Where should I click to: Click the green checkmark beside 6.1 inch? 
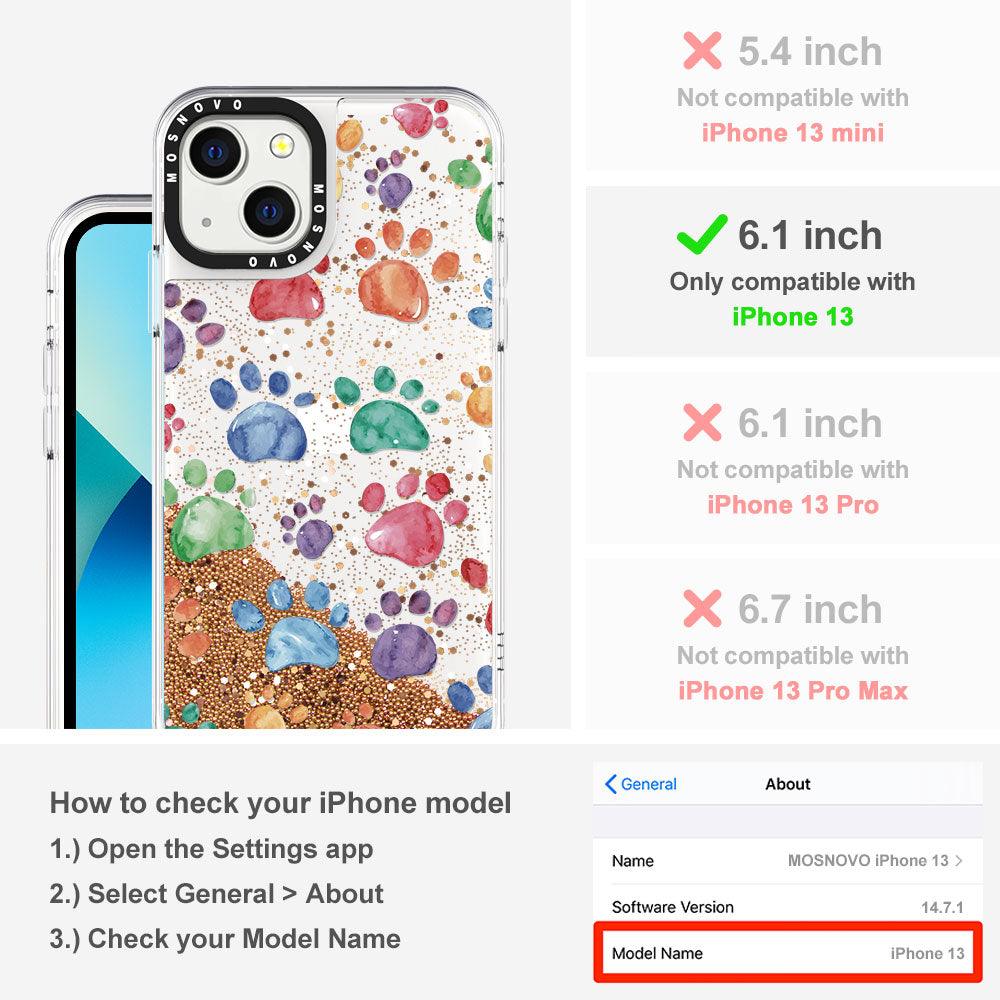tap(702, 234)
